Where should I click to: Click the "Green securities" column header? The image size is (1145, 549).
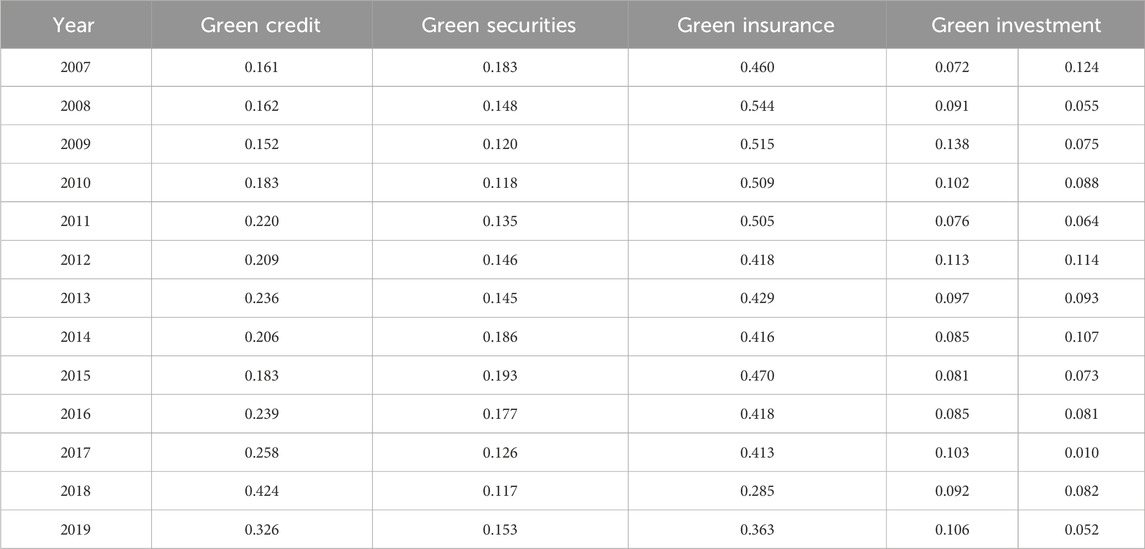point(499,25)
